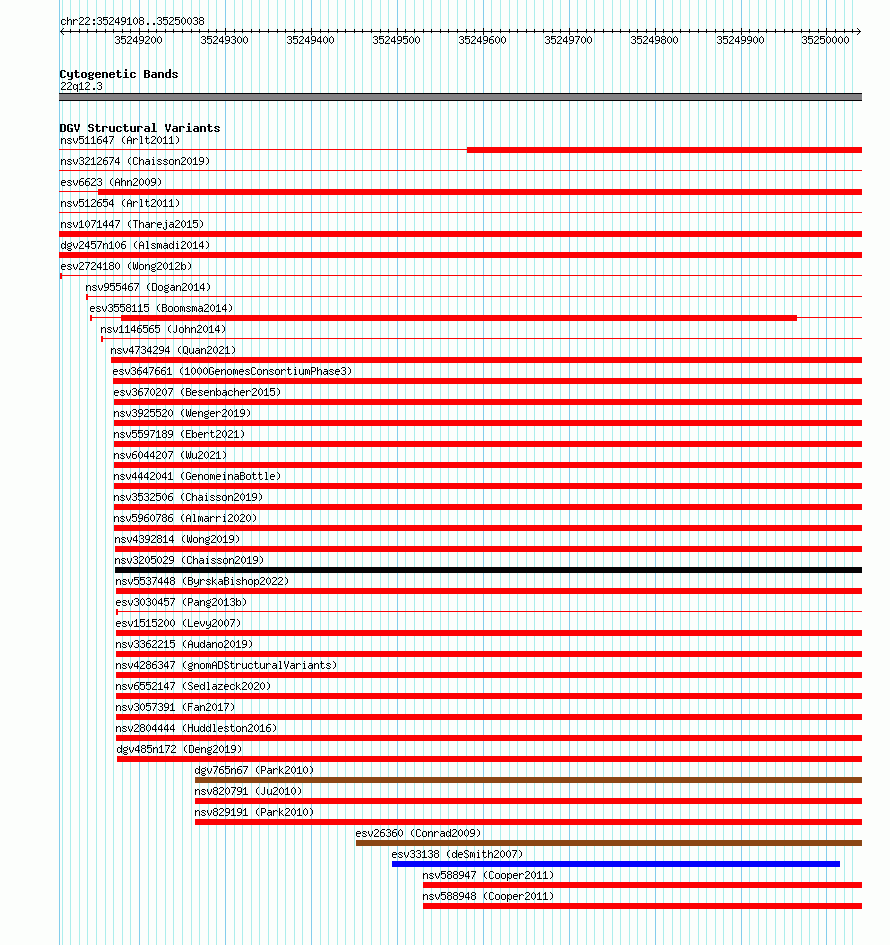Click esv3030457 (Pang2013b) label
Screen dimensions: 890x945
coord(181,603)
